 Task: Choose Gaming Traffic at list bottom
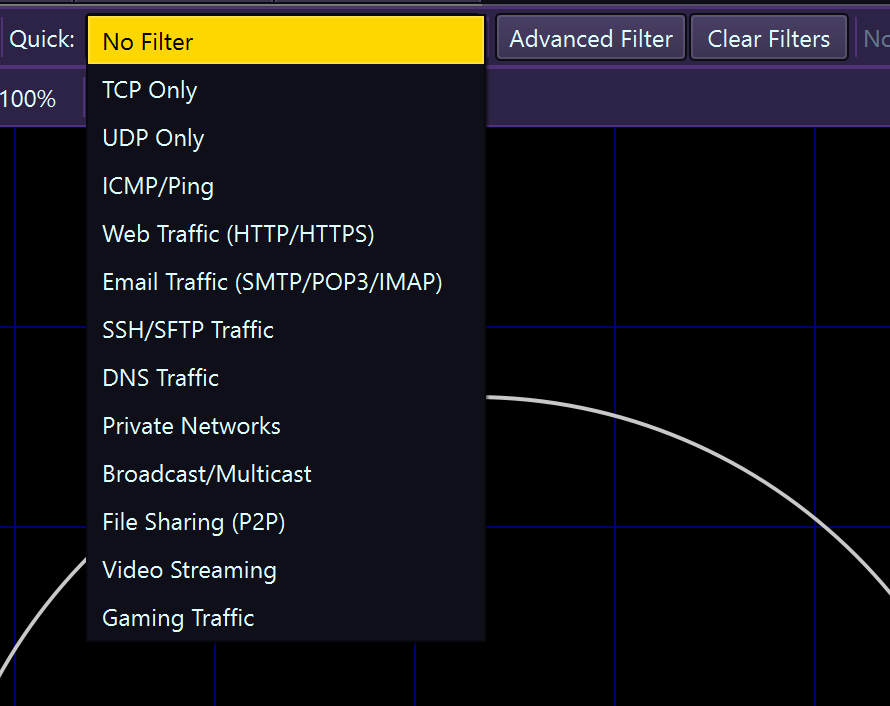click(178, 618)
